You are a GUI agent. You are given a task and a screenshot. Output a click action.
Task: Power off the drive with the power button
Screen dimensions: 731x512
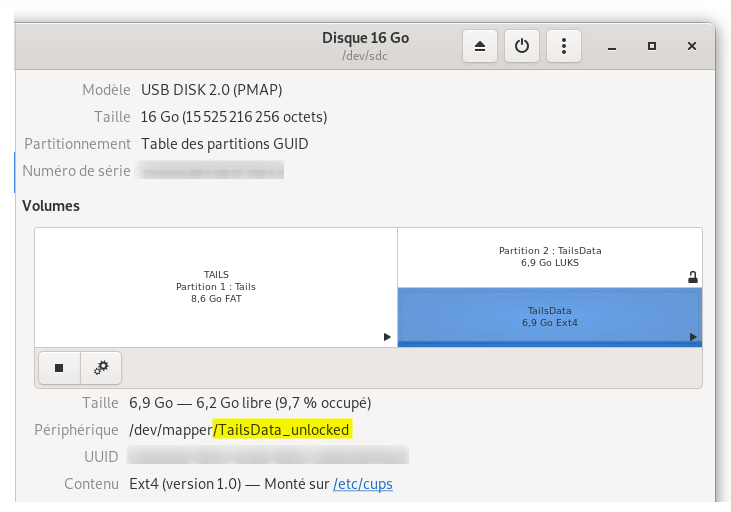522,46
